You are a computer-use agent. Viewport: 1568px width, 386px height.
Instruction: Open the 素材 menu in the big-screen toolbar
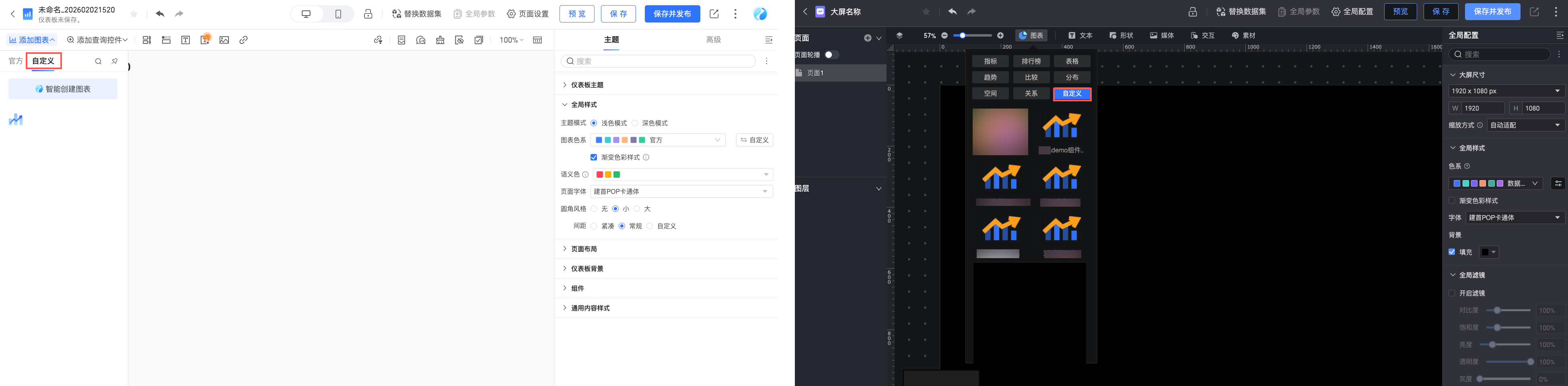tap(1243, 36)
